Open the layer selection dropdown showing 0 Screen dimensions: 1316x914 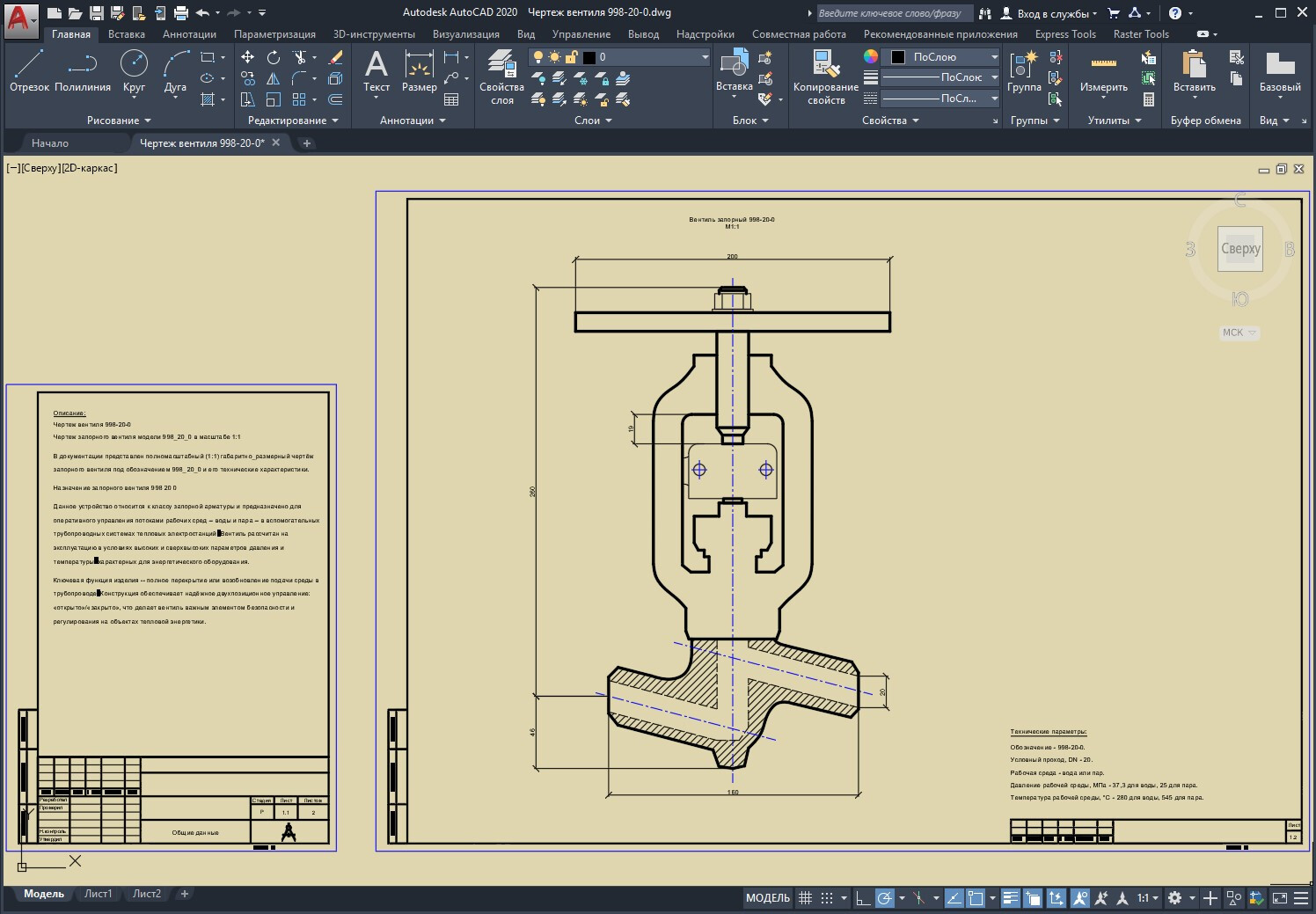click(x=649, y=57)
